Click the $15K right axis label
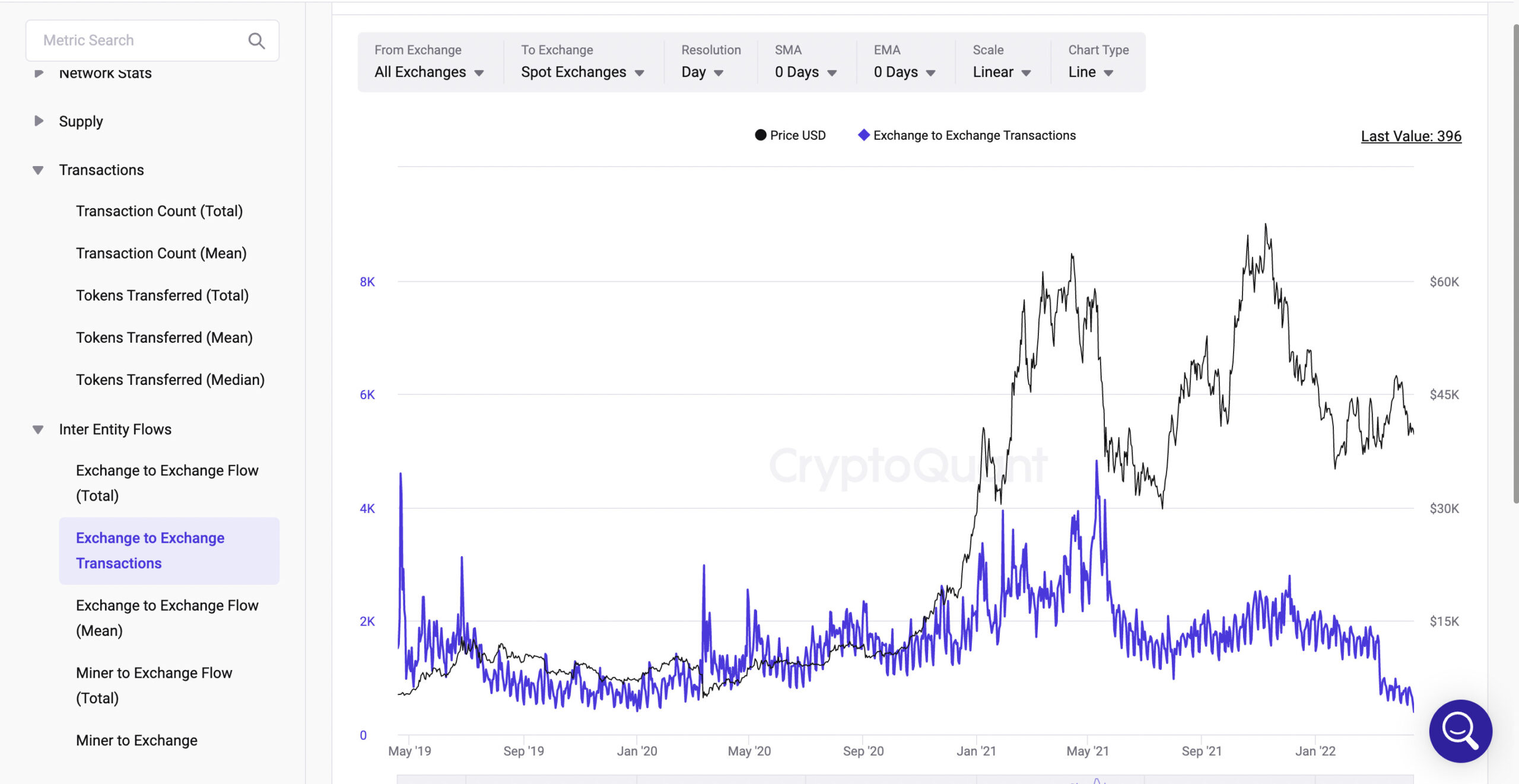This screenshot has height=784, width=1519. pyautogui.click(x=1444, y=622)
